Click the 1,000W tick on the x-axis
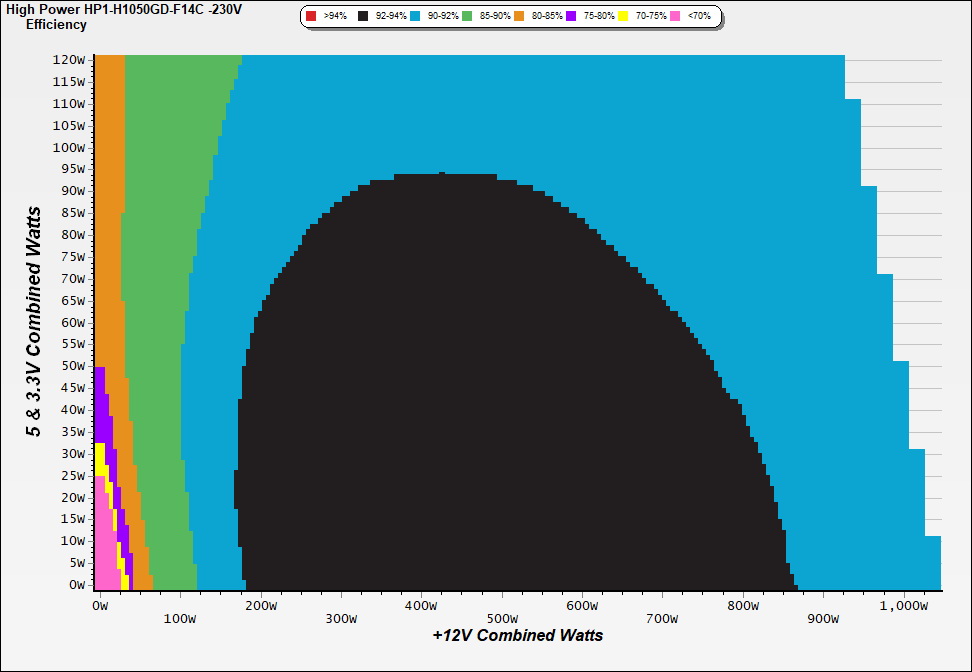The image size is (972, 672). (x=903, y=605)
